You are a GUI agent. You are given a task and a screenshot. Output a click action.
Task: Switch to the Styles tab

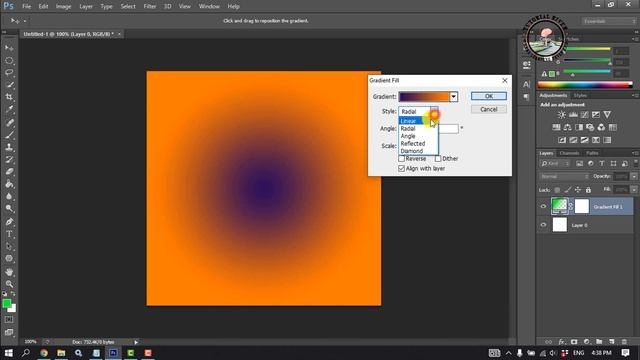pyautogui.click(x=580, y=95)
